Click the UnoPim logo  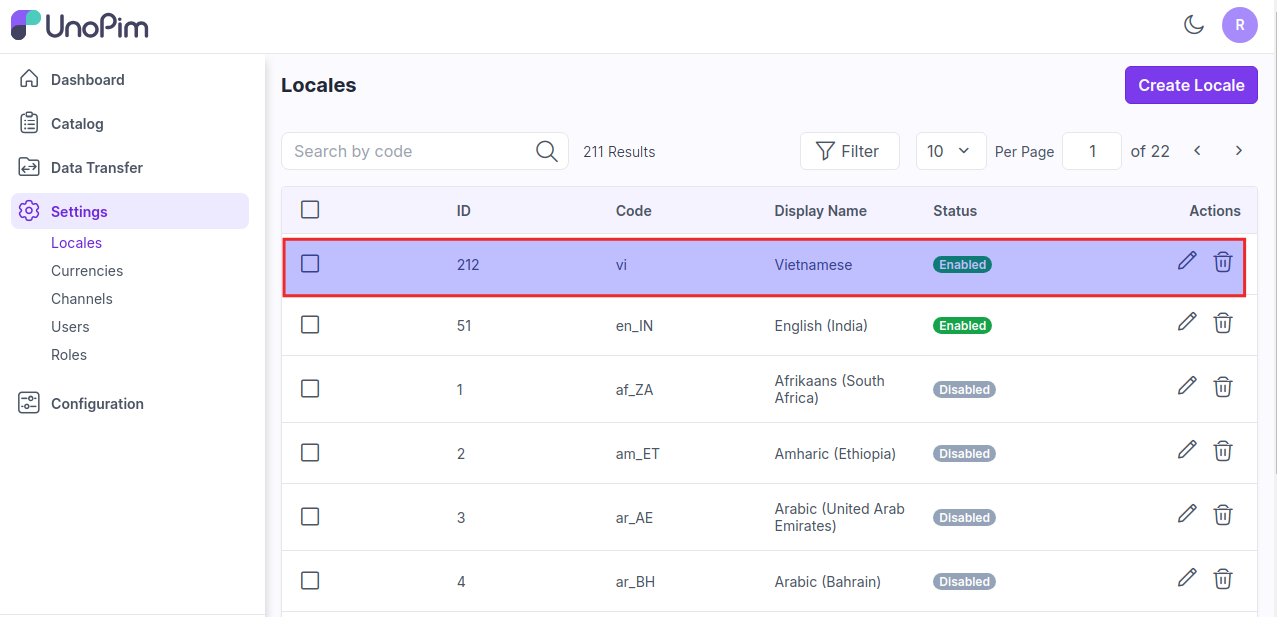[x=80, y=25]
